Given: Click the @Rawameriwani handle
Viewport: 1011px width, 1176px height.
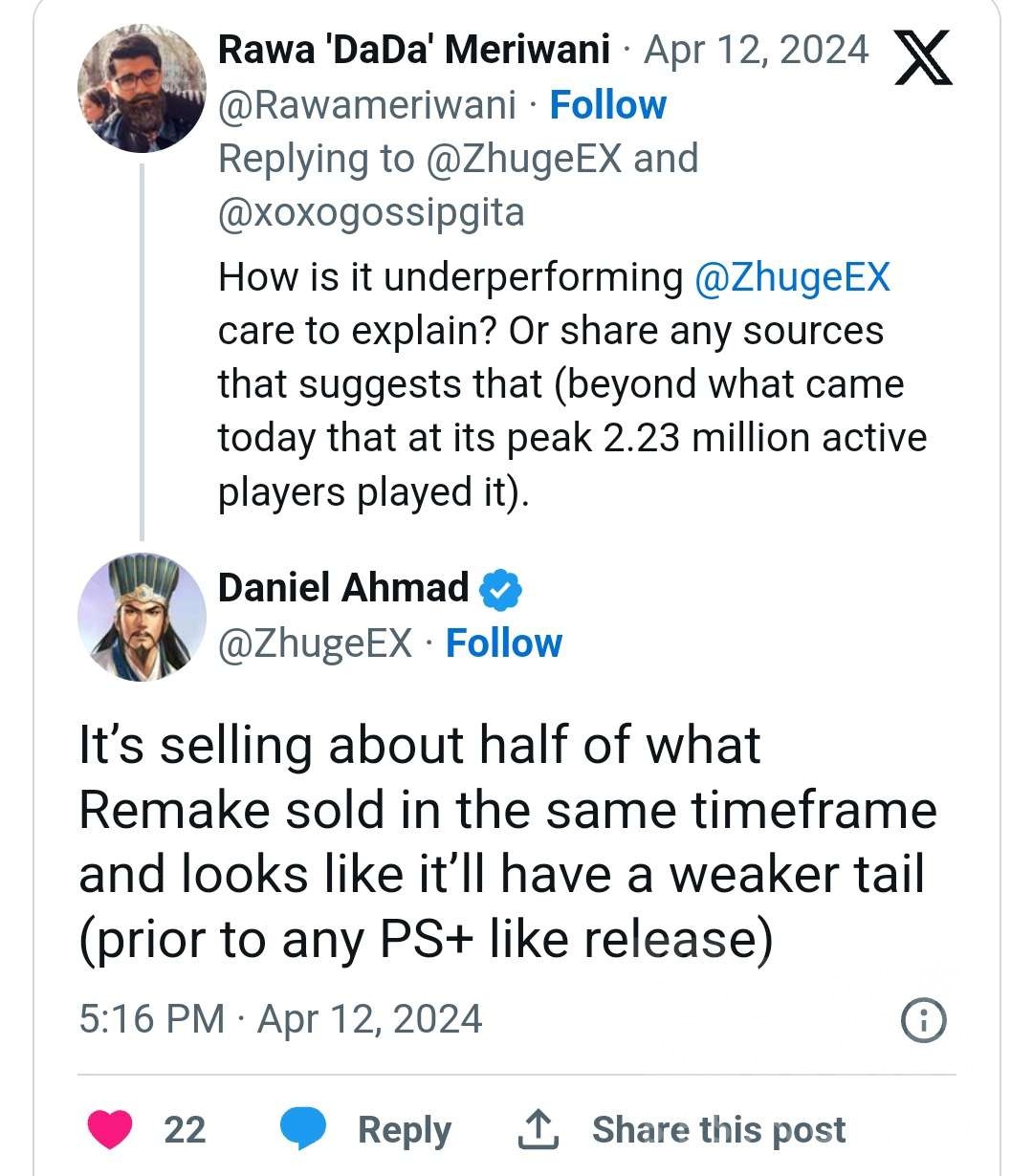Looking at the screenshot, I should pyautogui.click(x=366, y=104).
